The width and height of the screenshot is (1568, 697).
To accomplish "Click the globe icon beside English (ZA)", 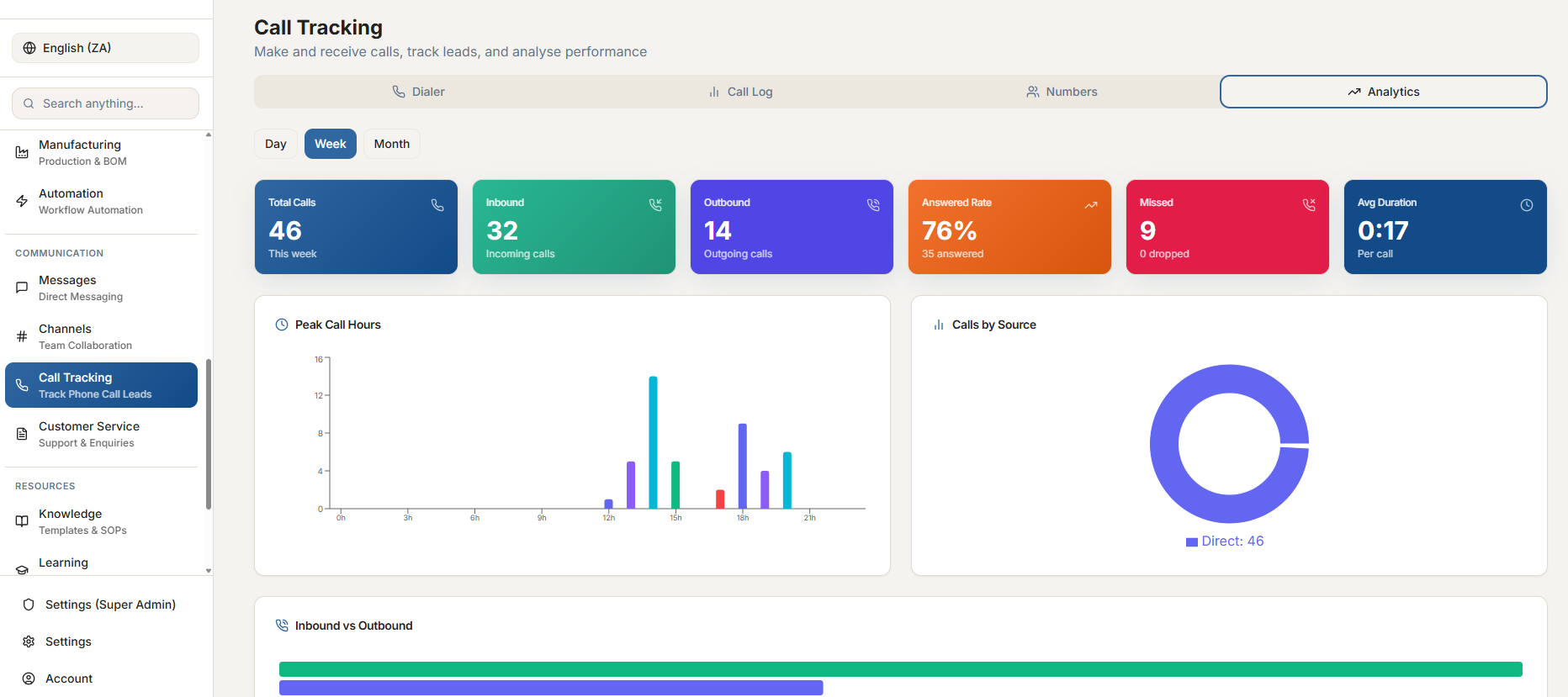I will (x=29, y=48).
